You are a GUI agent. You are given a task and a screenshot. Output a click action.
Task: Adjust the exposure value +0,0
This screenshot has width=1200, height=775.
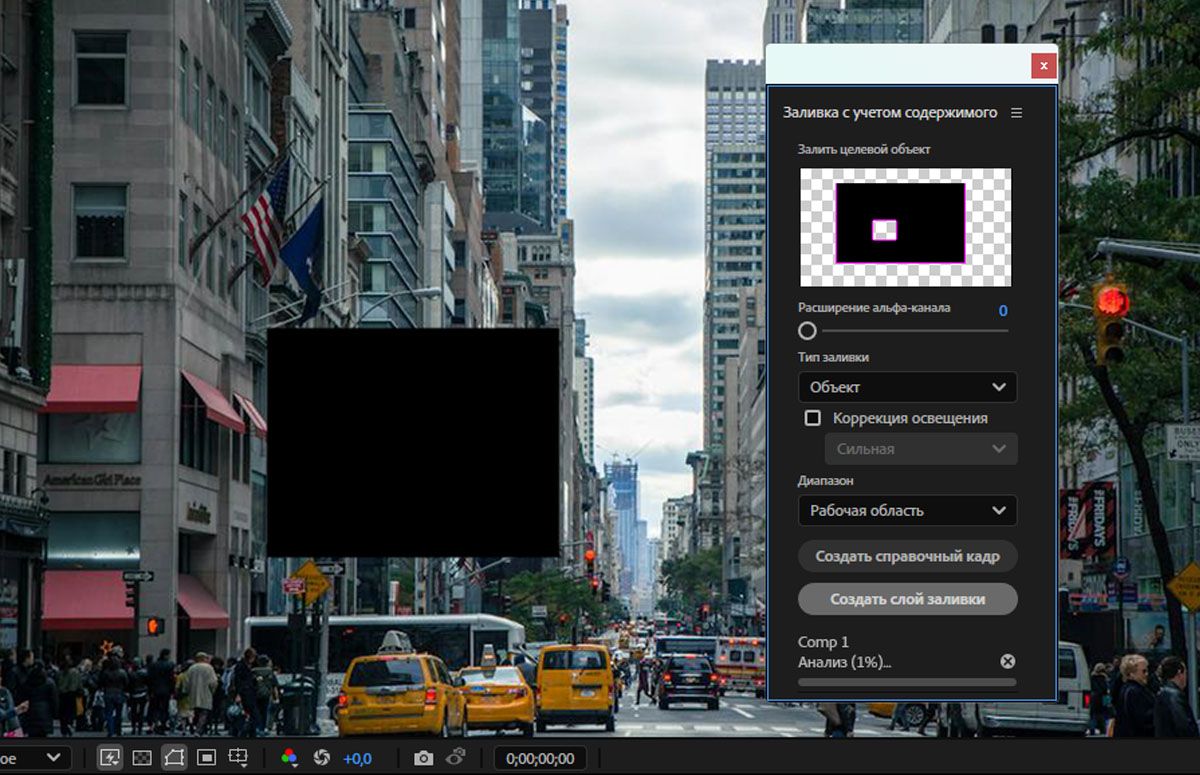coord(357,758)
